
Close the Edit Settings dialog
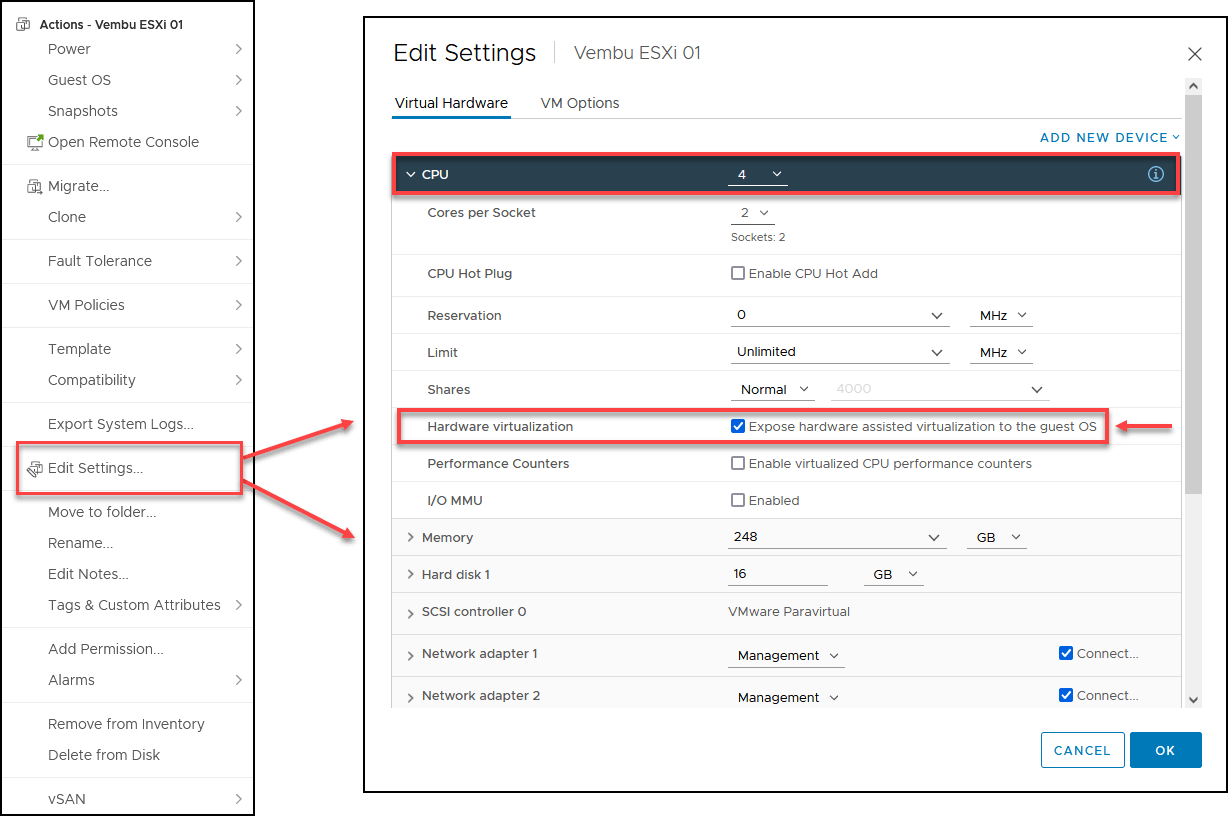coord(1194,54)
